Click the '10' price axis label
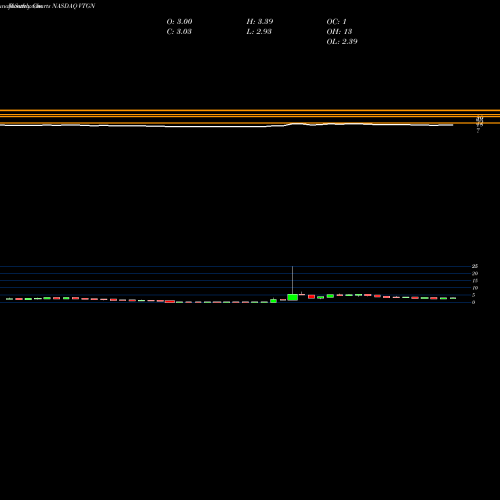 coord(475,288)
